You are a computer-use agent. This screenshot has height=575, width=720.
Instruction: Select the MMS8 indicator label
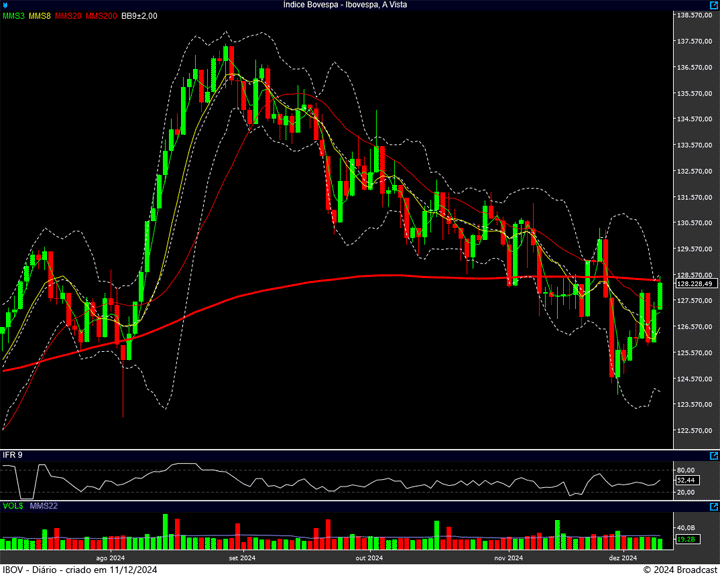pyautogui.click(x=40, y=16)
